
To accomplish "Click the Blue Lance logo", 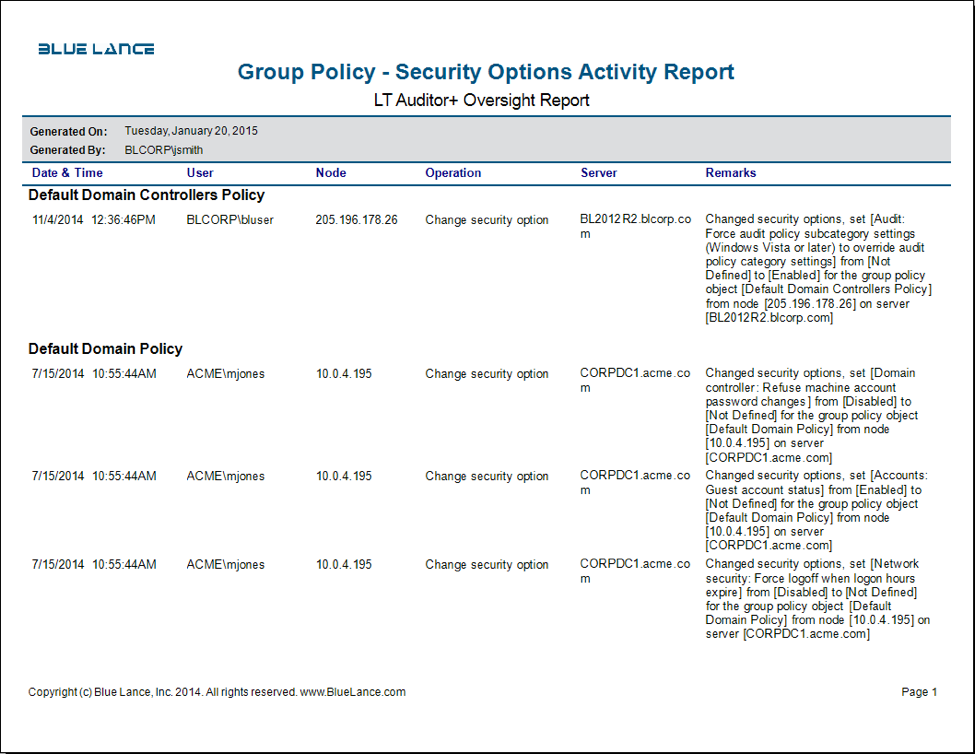I will tap(96, 49).
